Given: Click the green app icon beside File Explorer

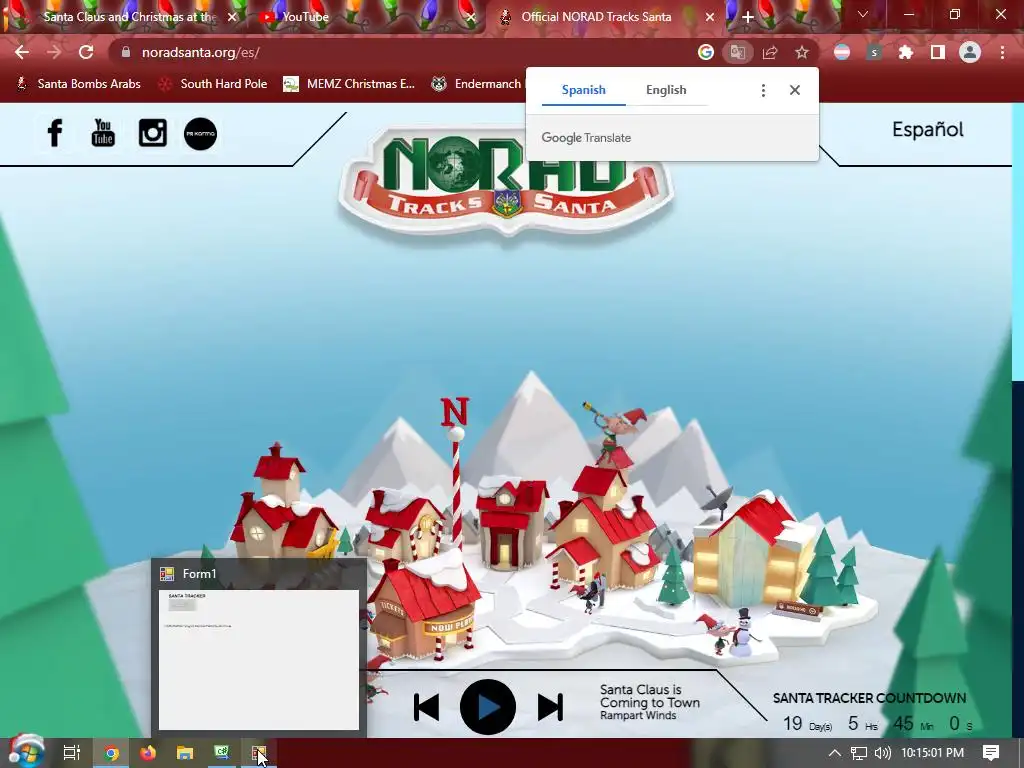Looking at the screenshot, I should coord(221,753).
